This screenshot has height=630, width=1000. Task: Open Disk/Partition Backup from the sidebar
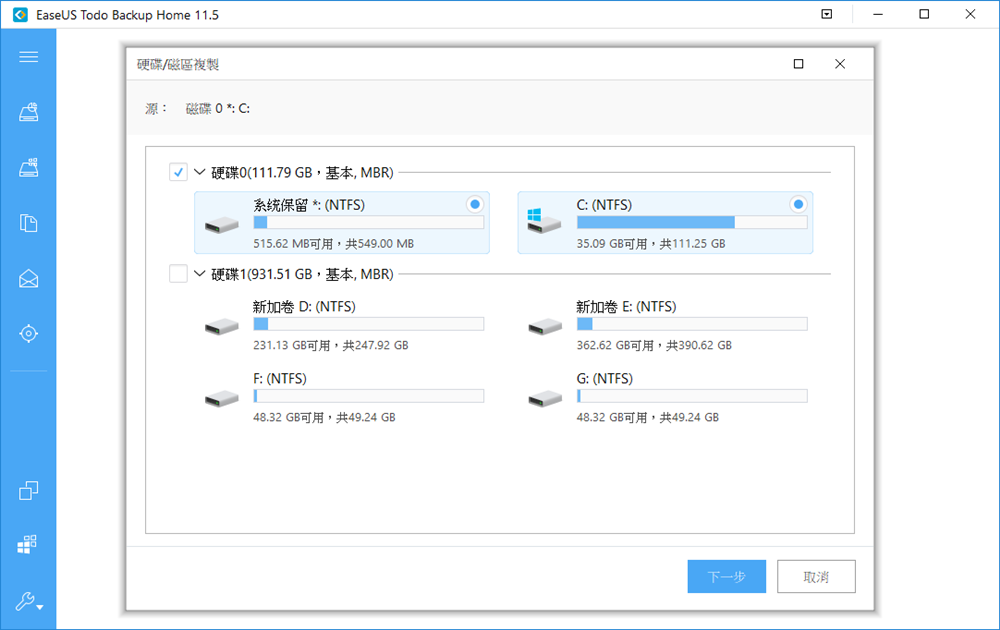click(x=29, y=112)
